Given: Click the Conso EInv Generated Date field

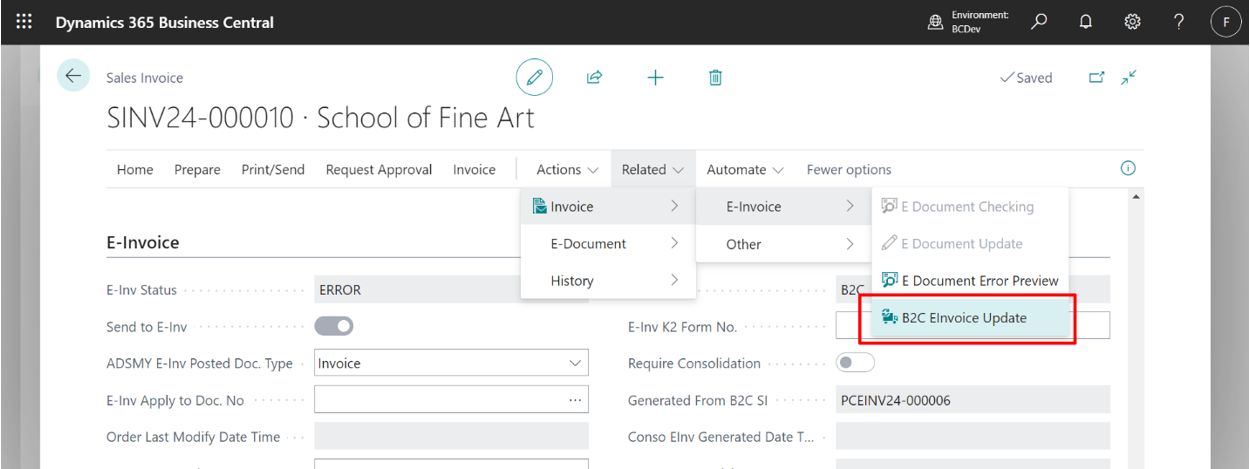Looking at the screenshot, I should (972, 437).
